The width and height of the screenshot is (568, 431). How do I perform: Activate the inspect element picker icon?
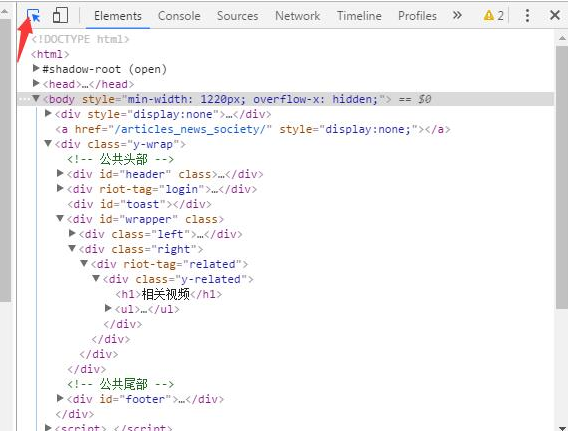click(33, 16)
